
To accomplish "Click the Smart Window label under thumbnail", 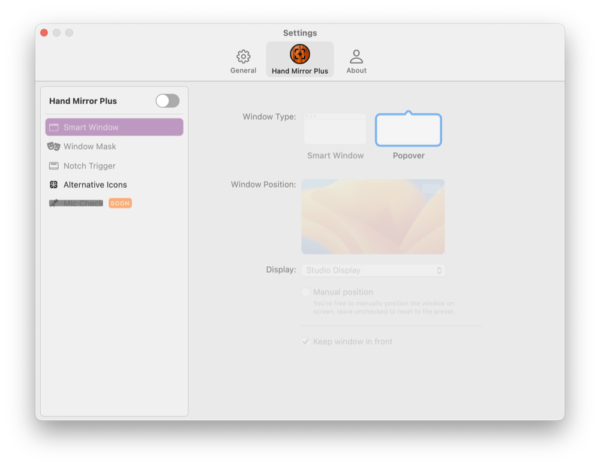I will coord(335,156).
